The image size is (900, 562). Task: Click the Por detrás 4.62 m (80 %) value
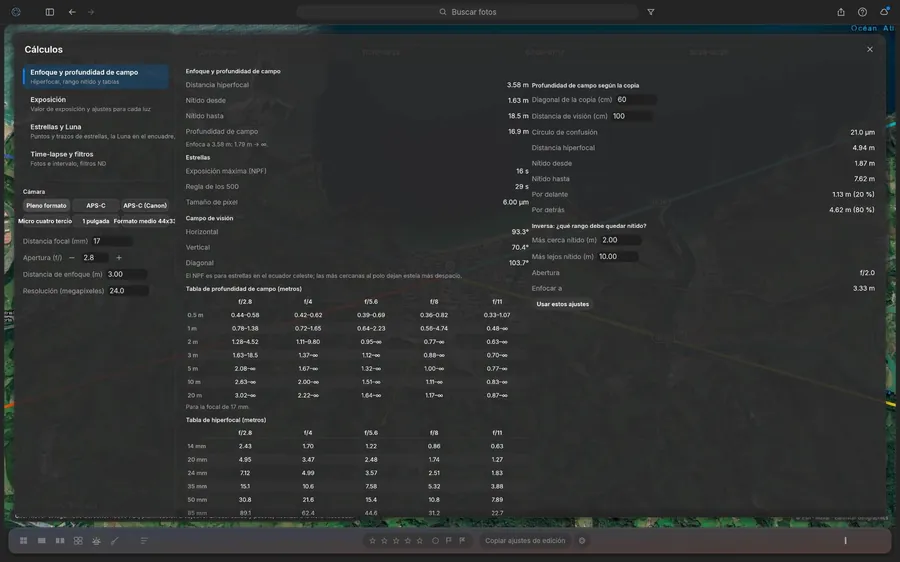[x=852, y=210]
